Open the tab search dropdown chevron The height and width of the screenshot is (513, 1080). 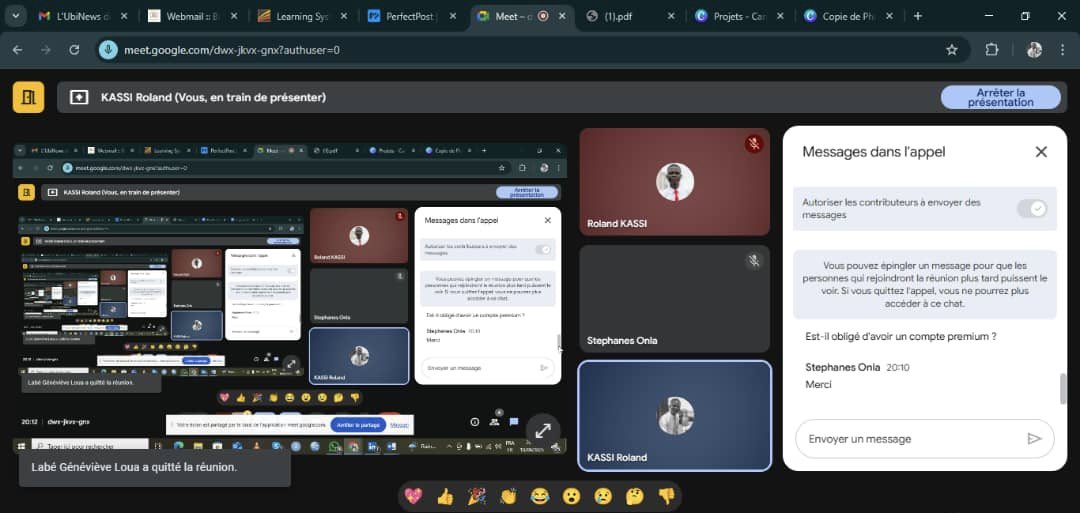point(15,16)
